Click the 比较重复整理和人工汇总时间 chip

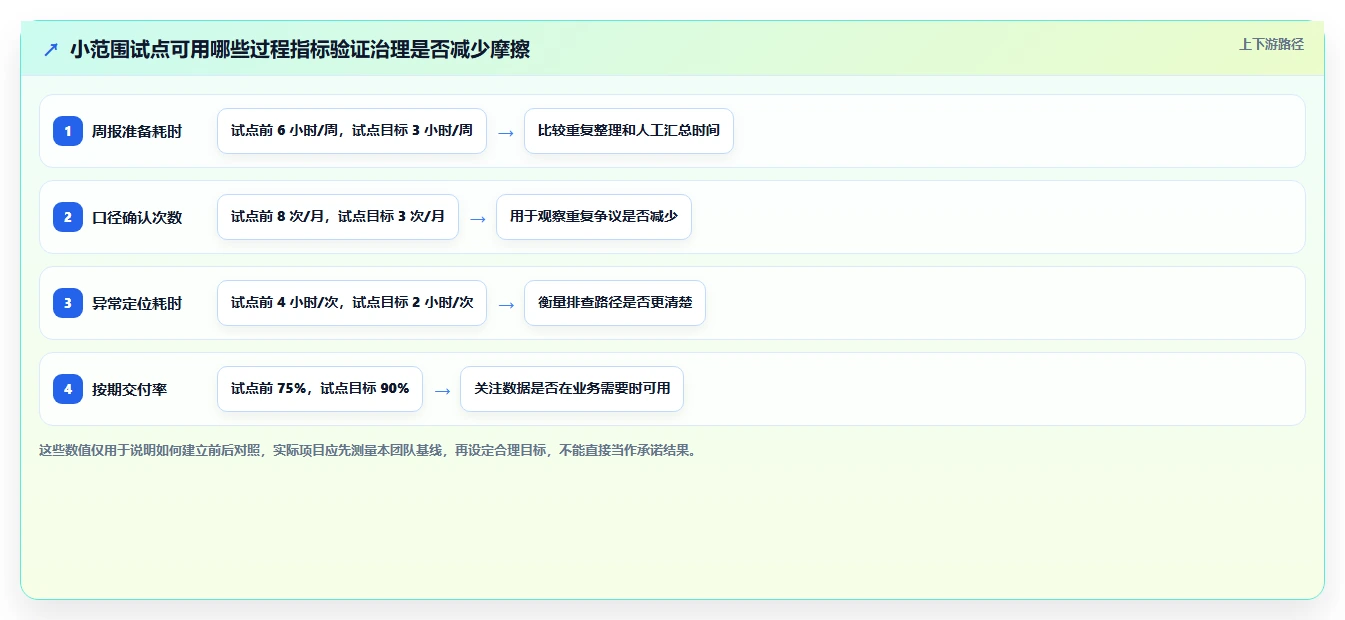629,131
